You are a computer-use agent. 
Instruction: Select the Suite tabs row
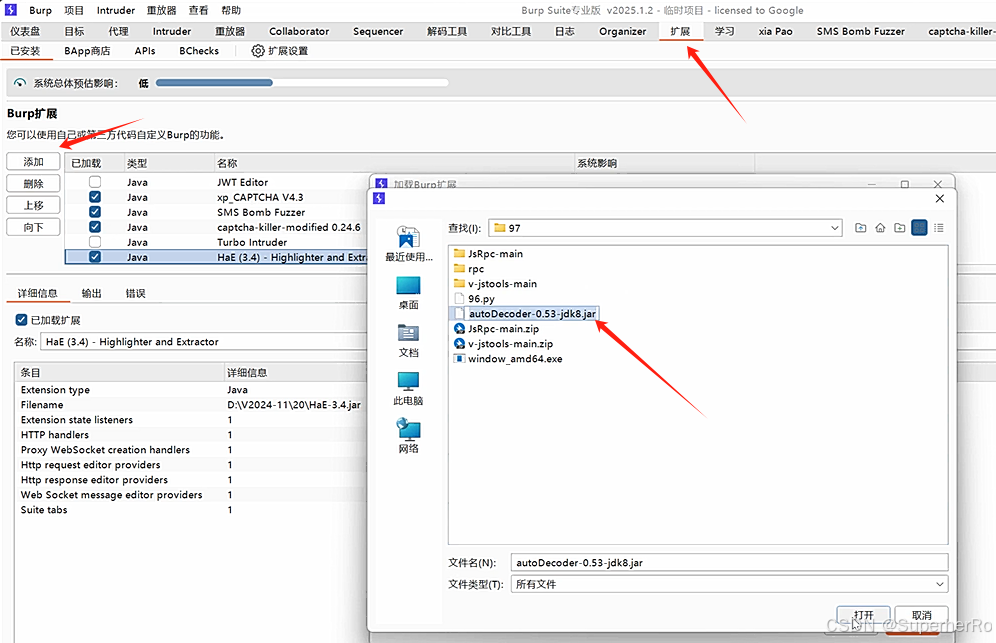click(x=191, y=510)
